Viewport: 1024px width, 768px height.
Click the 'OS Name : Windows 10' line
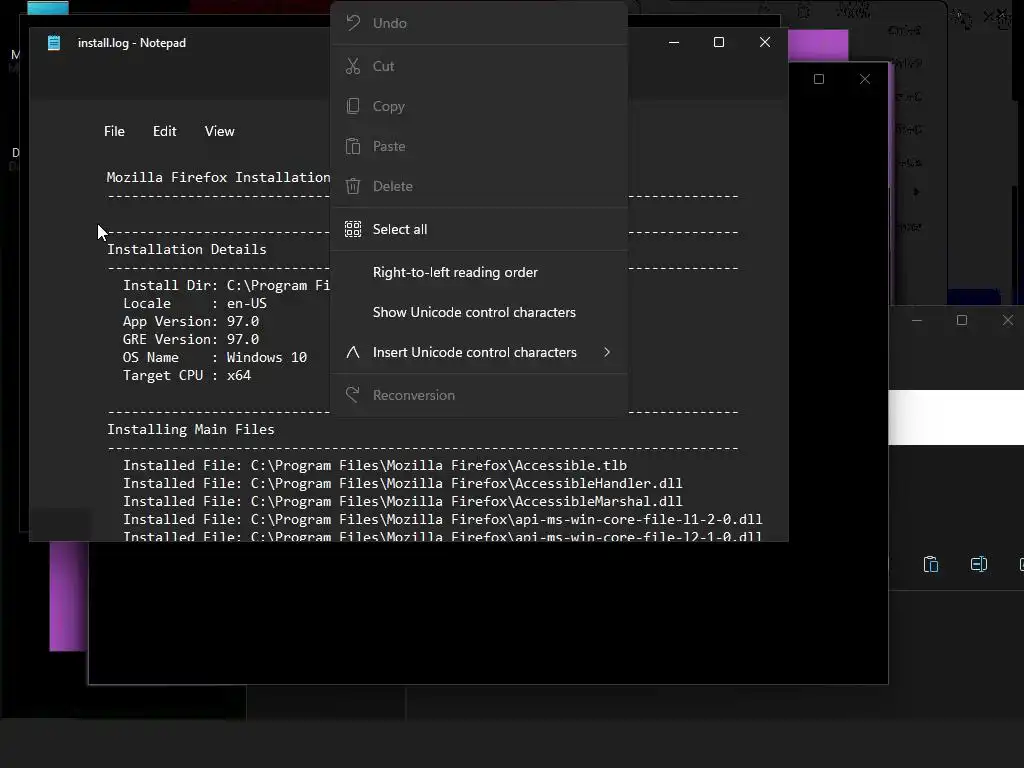pos(215,357)
